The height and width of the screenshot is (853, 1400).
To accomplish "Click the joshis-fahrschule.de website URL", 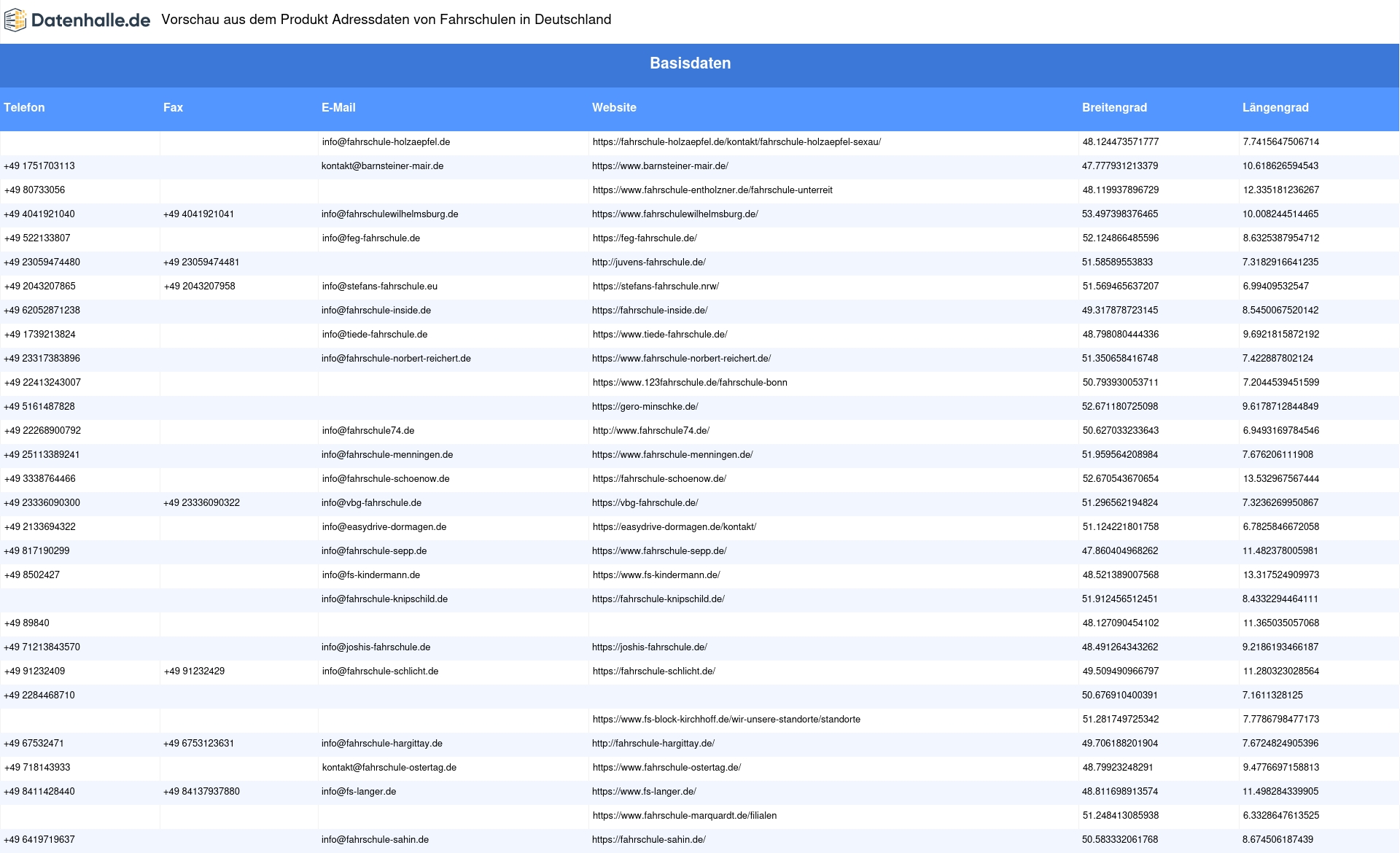I will [x=649, y=647].
